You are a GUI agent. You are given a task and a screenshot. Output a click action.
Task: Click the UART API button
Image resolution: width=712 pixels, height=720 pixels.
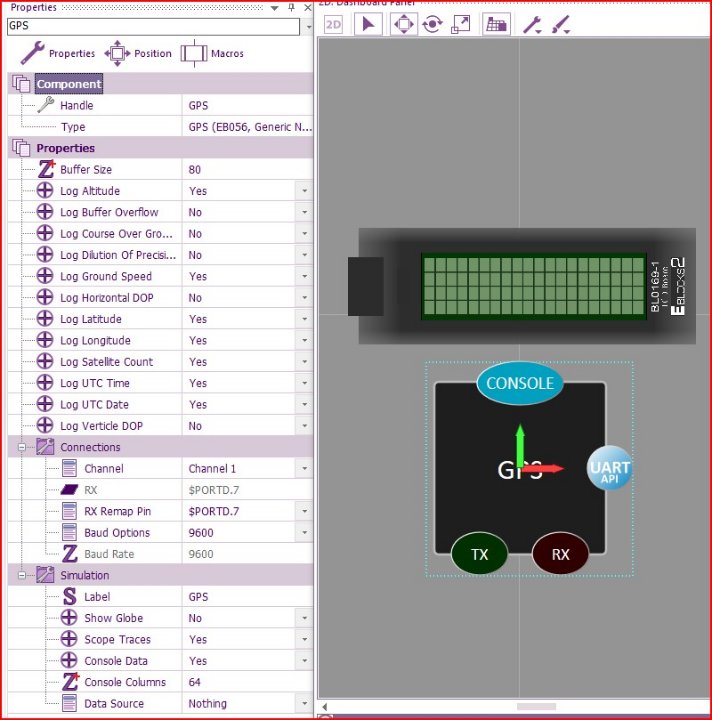[x=609, y=468]
